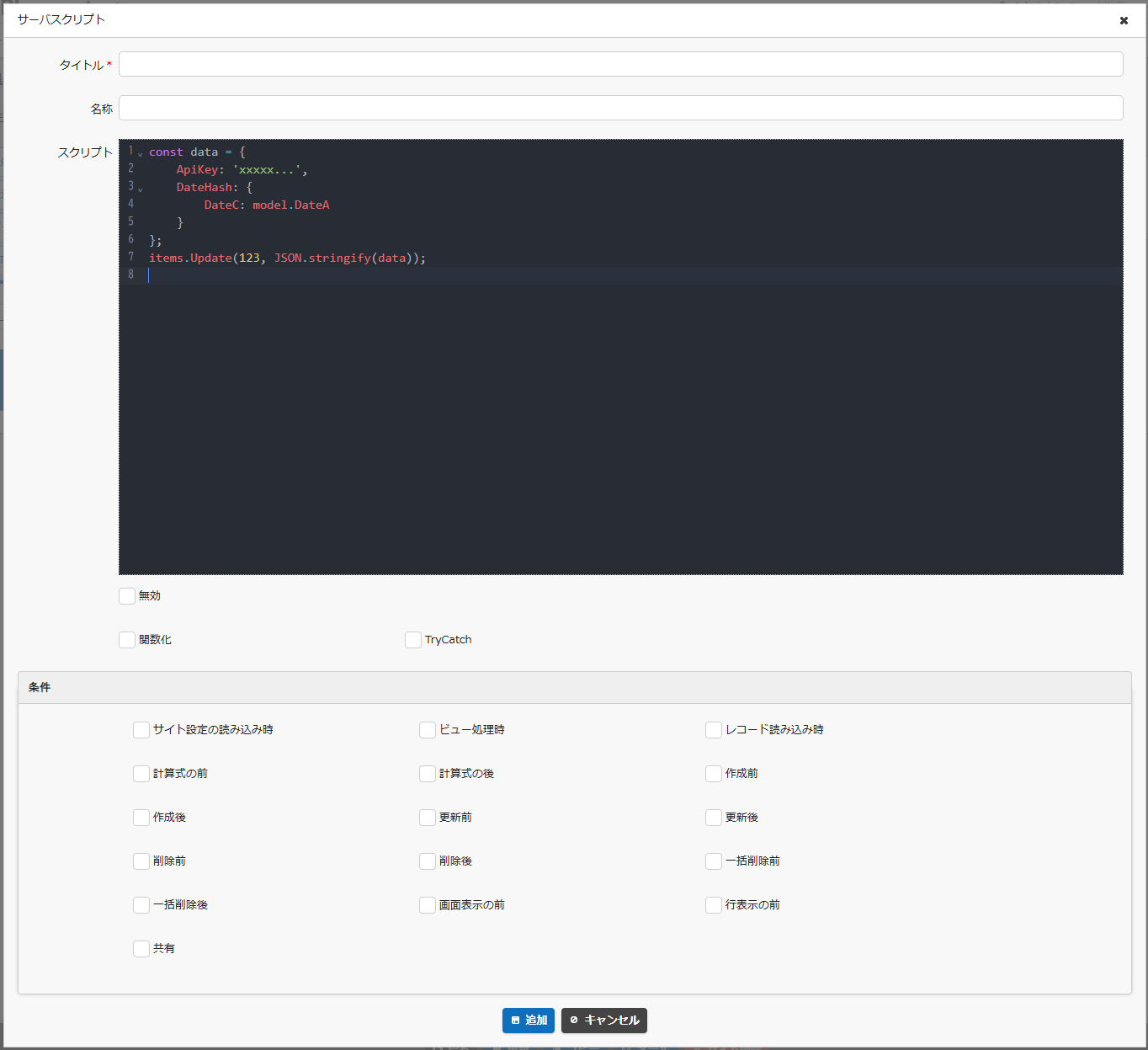This screenshot has width=1148, height=1050.
Task: Check the 更新後 condition
Action: pos(713,818)
